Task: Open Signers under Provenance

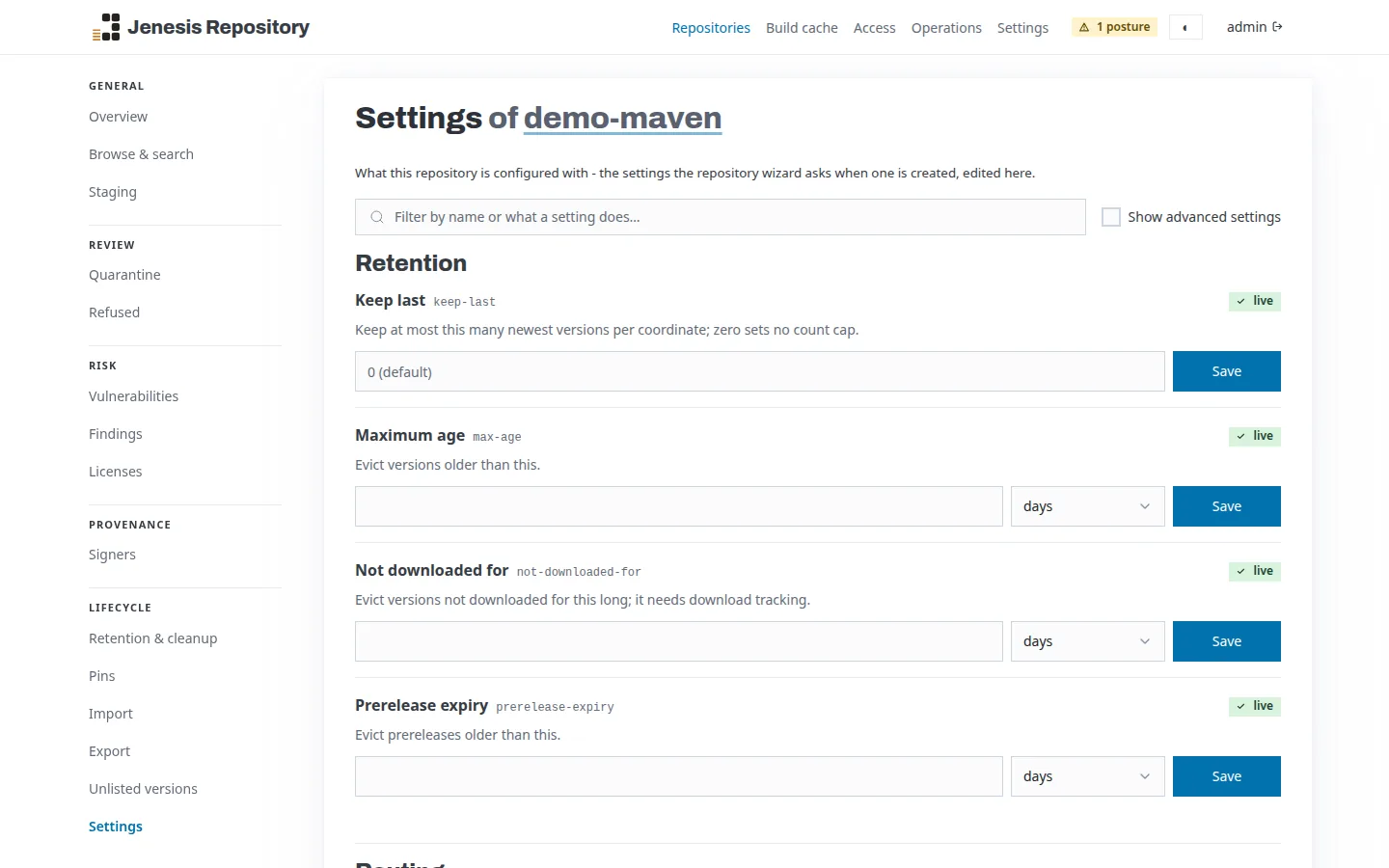Action: [112, 555]
